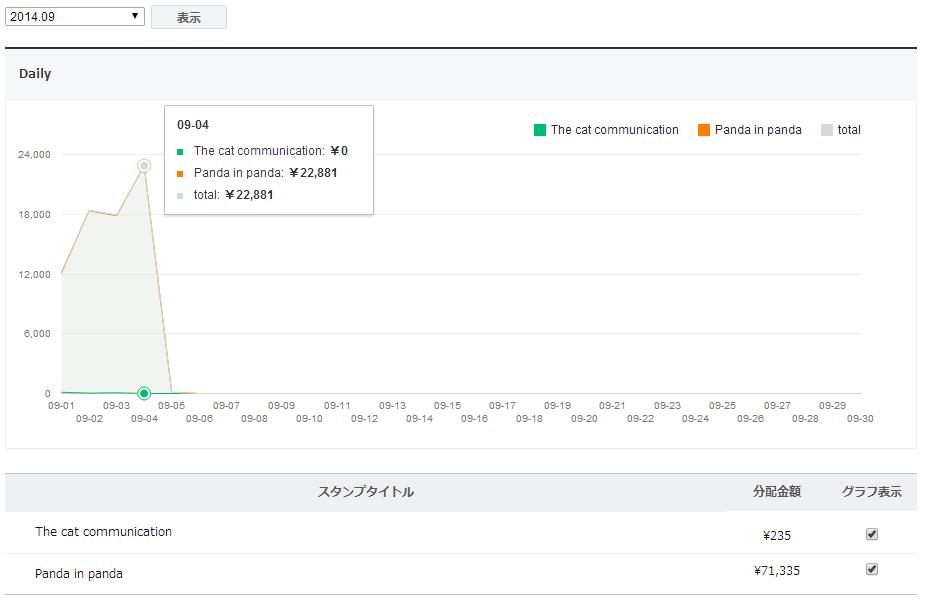Click tooltip line 'total: ¥22,881'
The width and height of the screenshot is (931, 603).
click(x=225, y=195)
